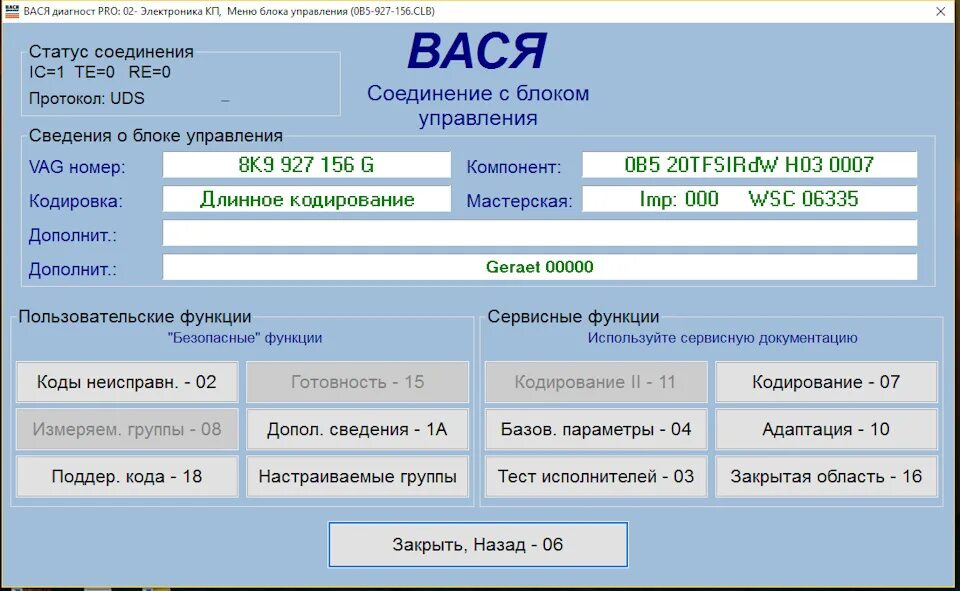Click the ВАСЯ app icon in title bar

point(12,11)
